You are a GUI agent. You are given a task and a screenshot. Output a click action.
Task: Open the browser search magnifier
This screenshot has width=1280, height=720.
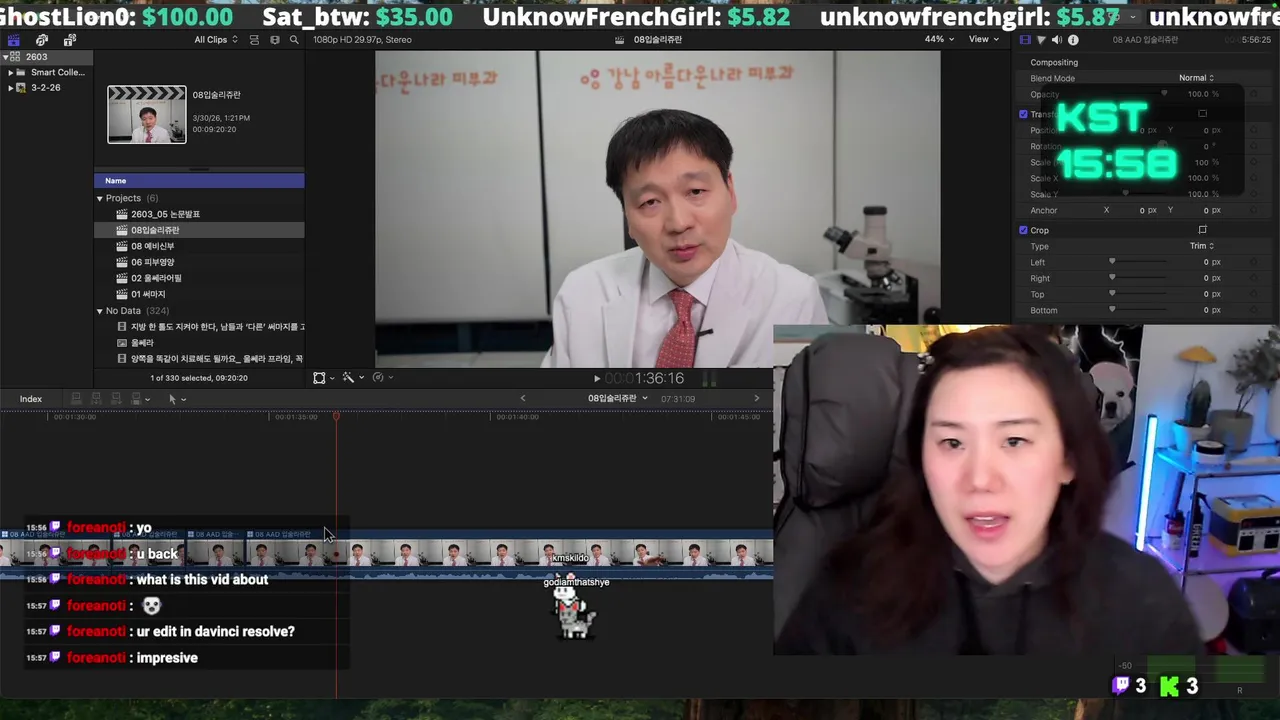tap(294, 40)
